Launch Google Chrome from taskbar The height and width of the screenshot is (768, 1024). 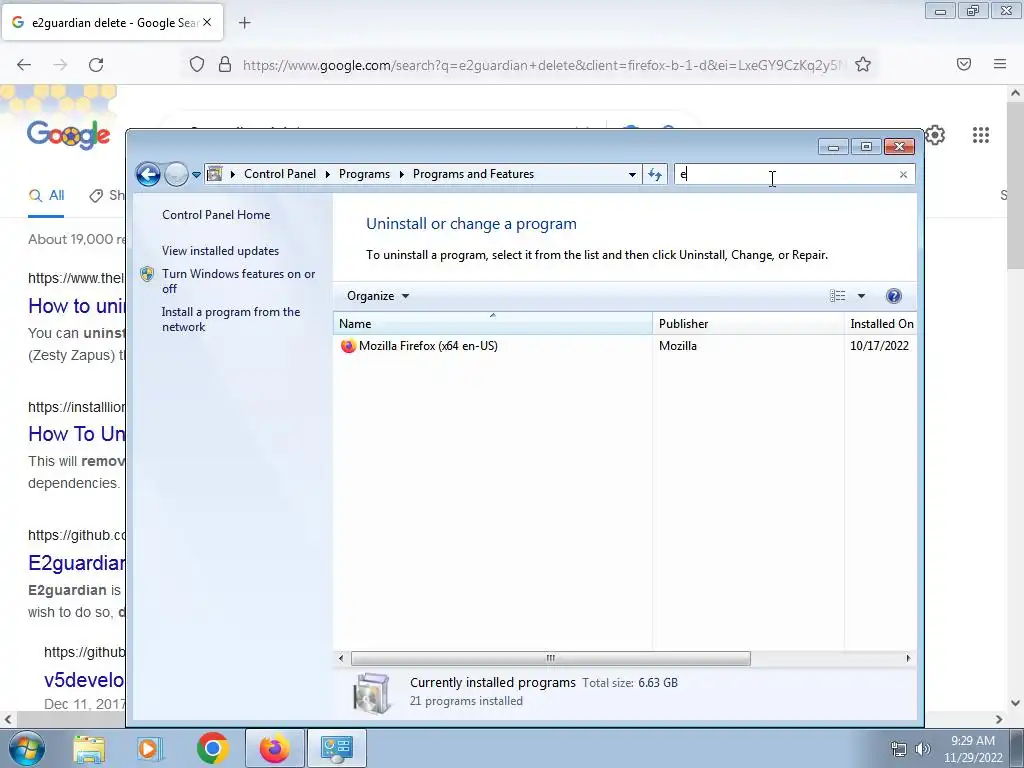pos(212,748)
